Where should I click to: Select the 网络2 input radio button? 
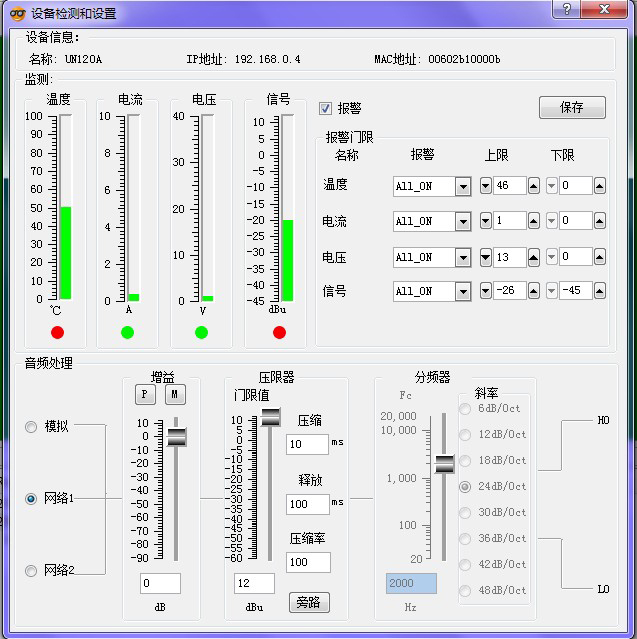(31, 570)
